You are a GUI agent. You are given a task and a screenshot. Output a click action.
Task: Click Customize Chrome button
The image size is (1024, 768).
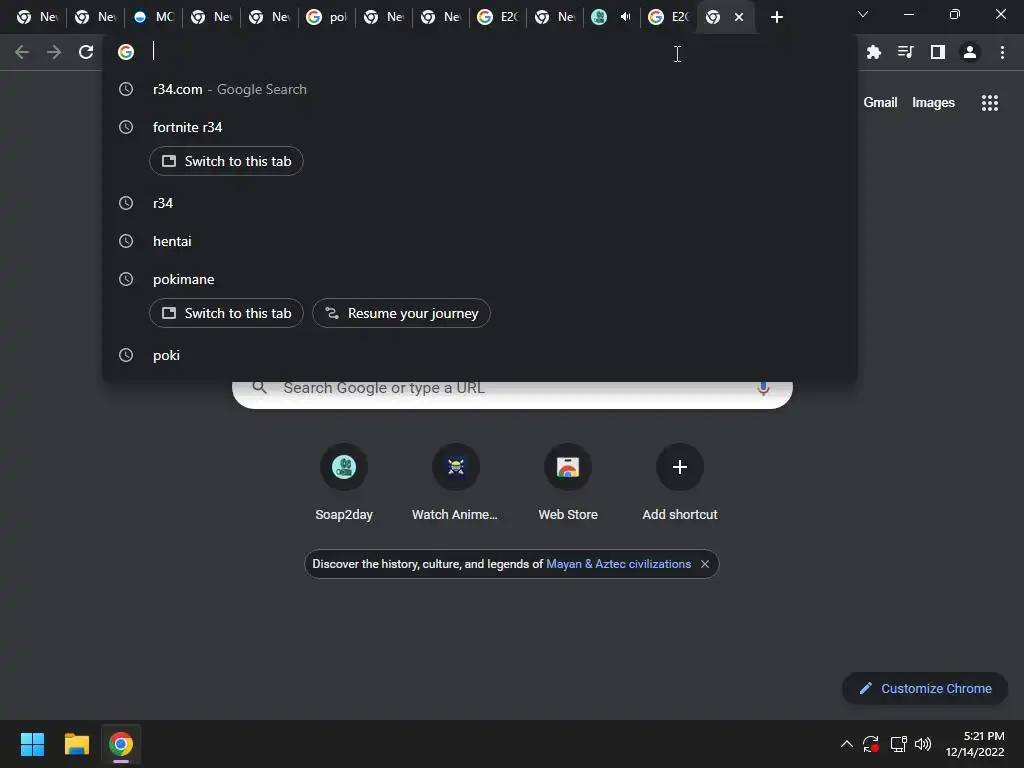click(925, 688)
